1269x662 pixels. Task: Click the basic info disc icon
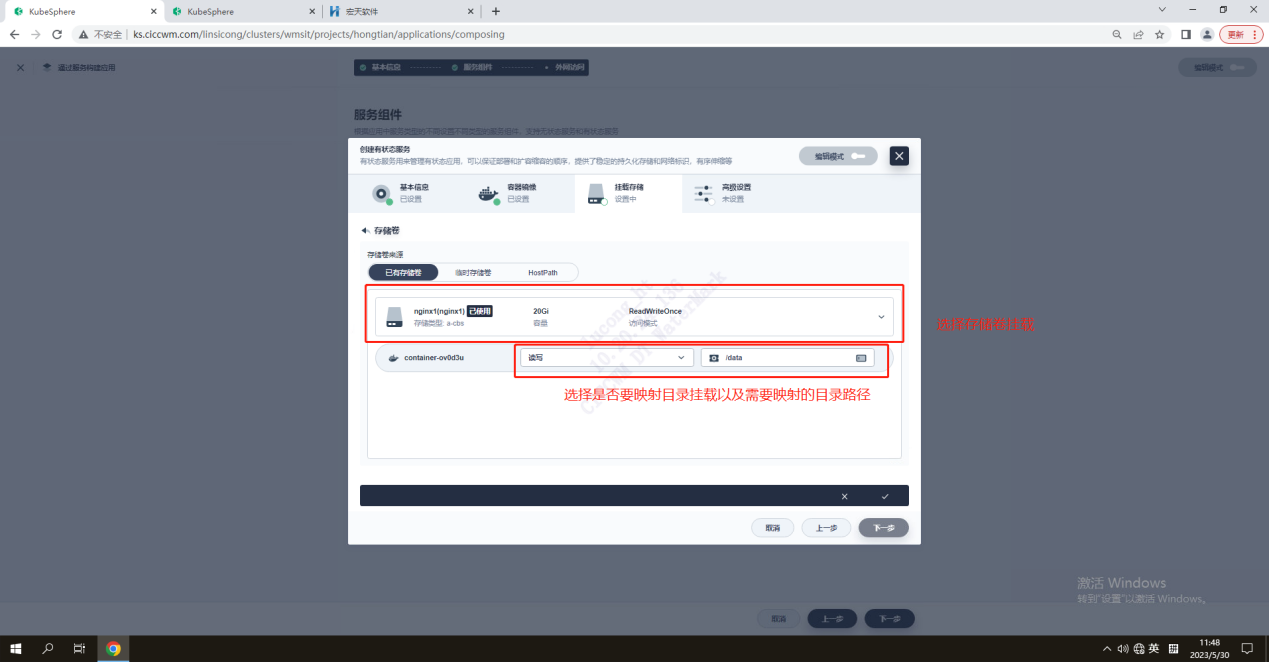[381, 193]
